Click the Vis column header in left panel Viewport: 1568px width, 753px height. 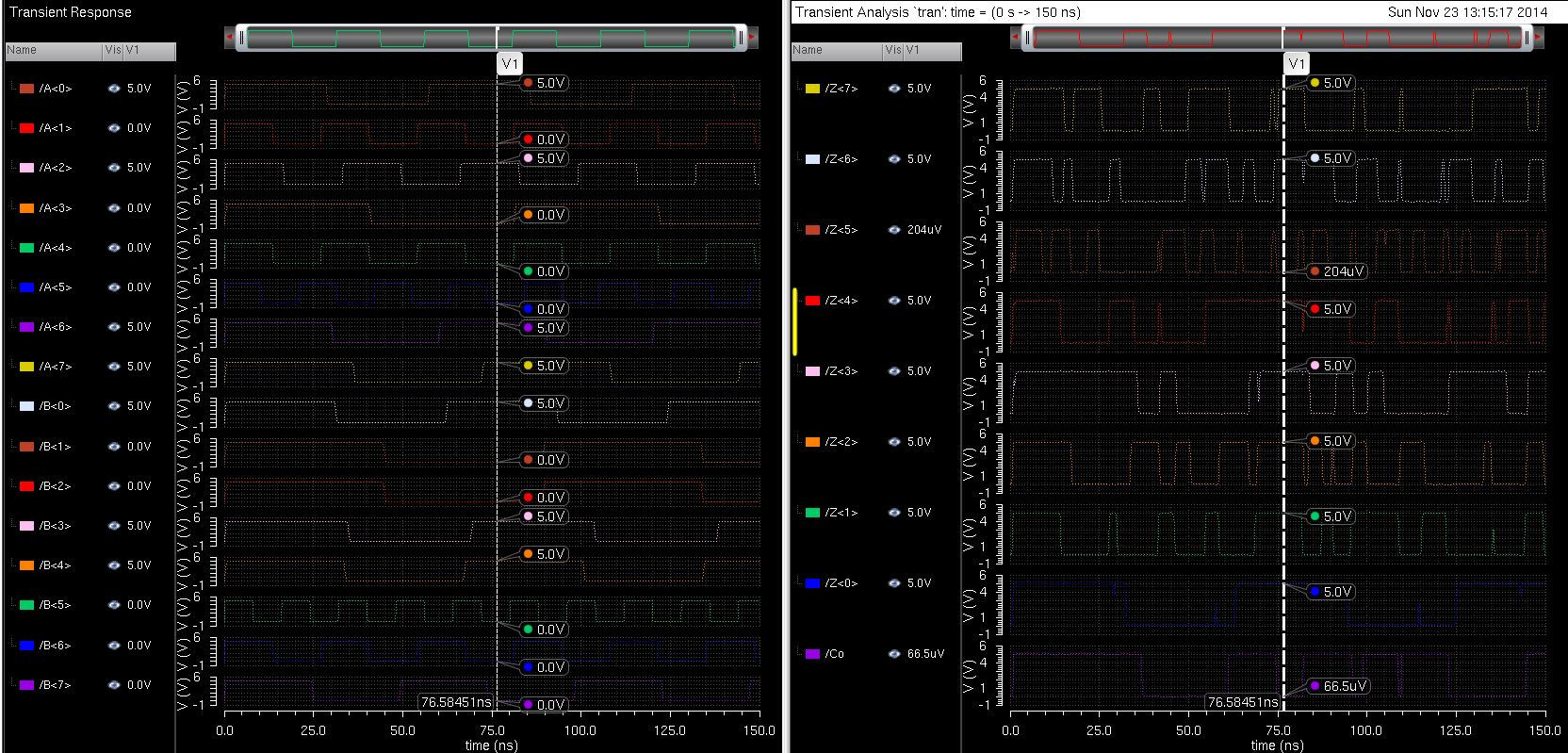click(113, 50)
